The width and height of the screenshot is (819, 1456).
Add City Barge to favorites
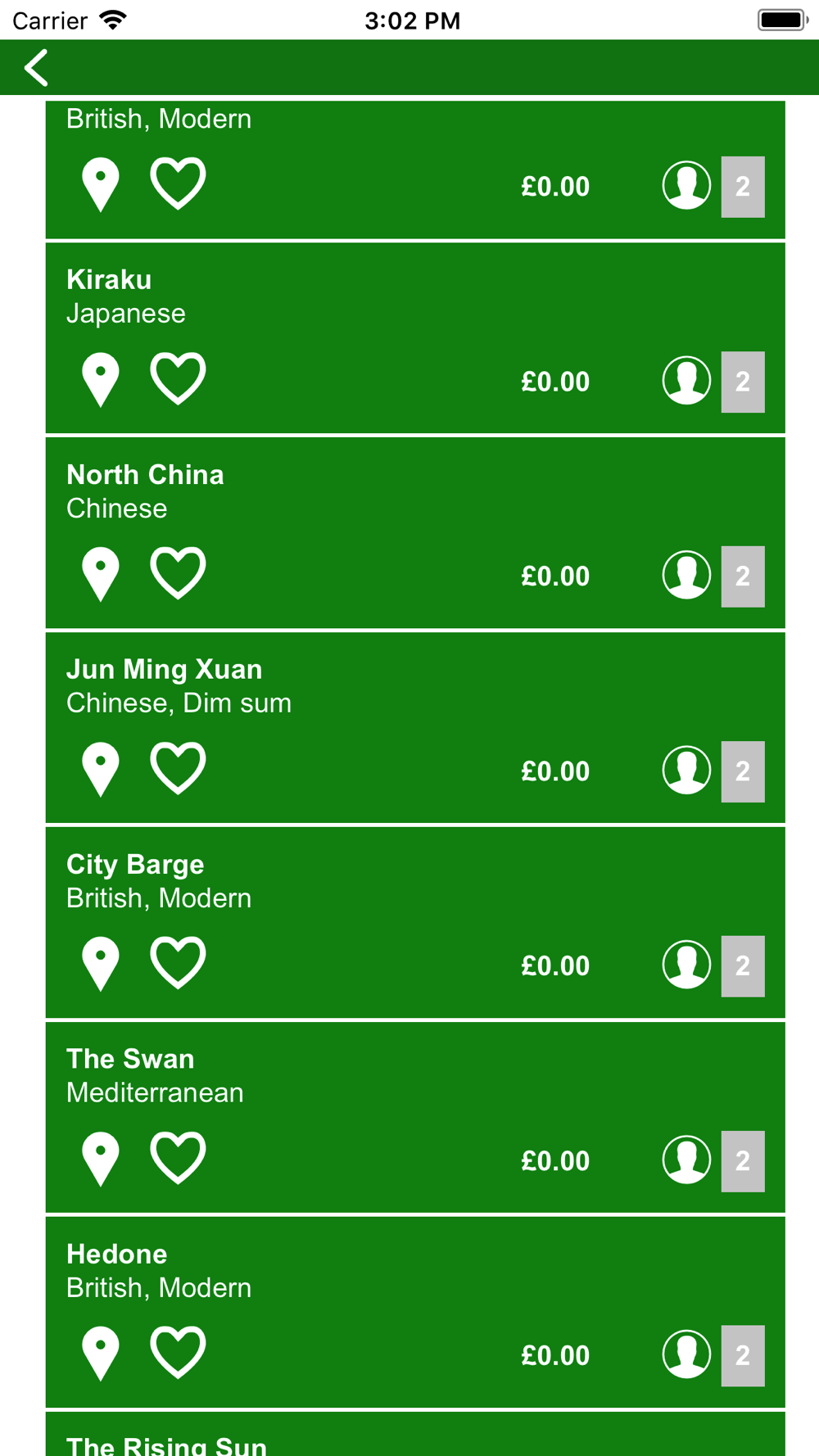178,963
